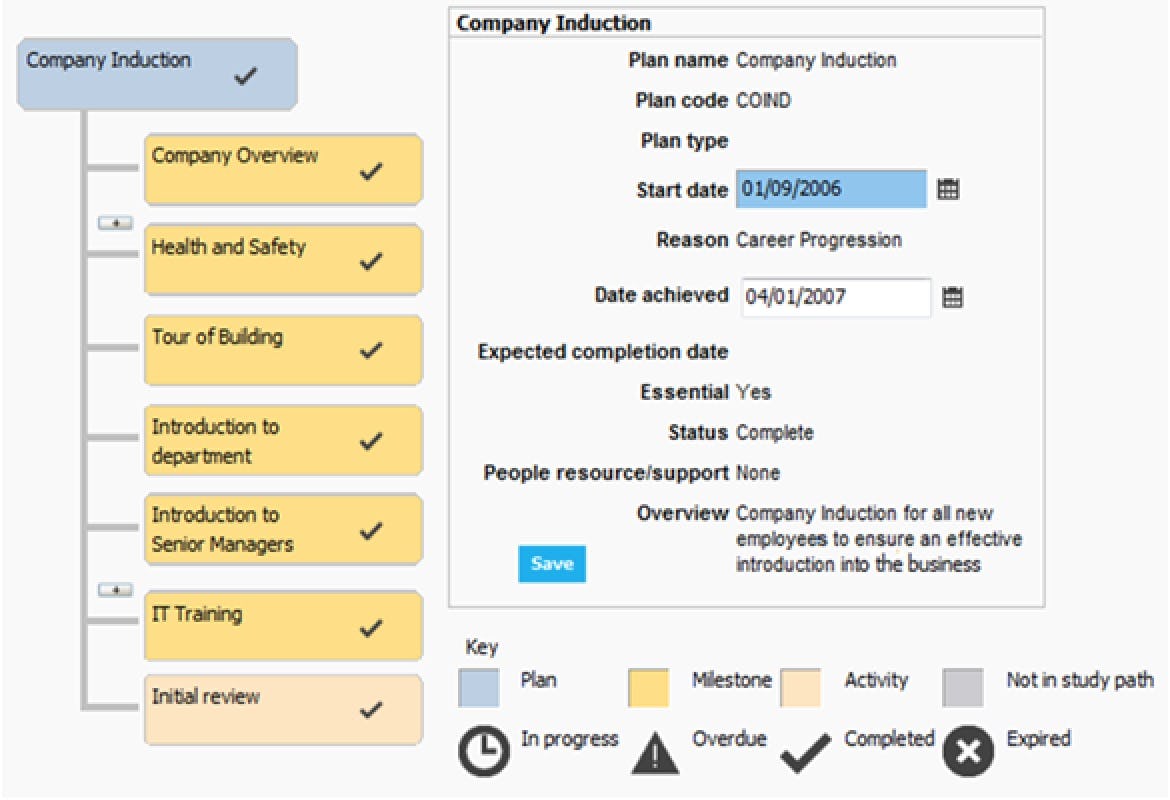Click the Start date input field
This screenshot has height=800, width=1170.
pos(831,189)
